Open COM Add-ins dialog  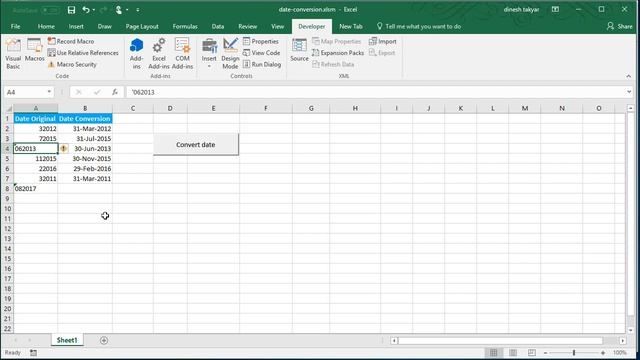point(182,53)
